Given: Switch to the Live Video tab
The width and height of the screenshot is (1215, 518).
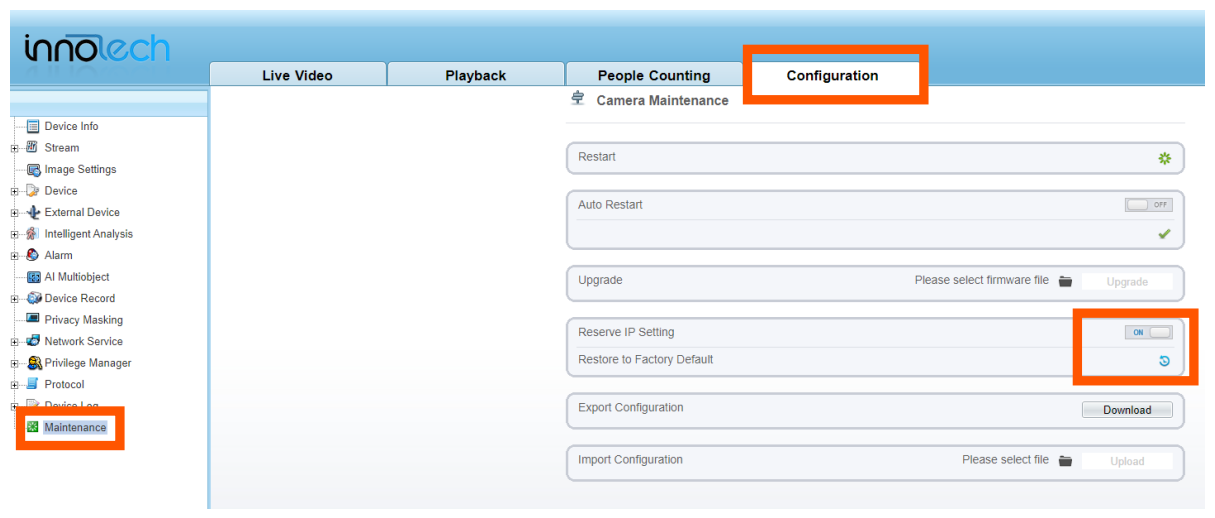Looking at the screenshot, I should (297, 75).
